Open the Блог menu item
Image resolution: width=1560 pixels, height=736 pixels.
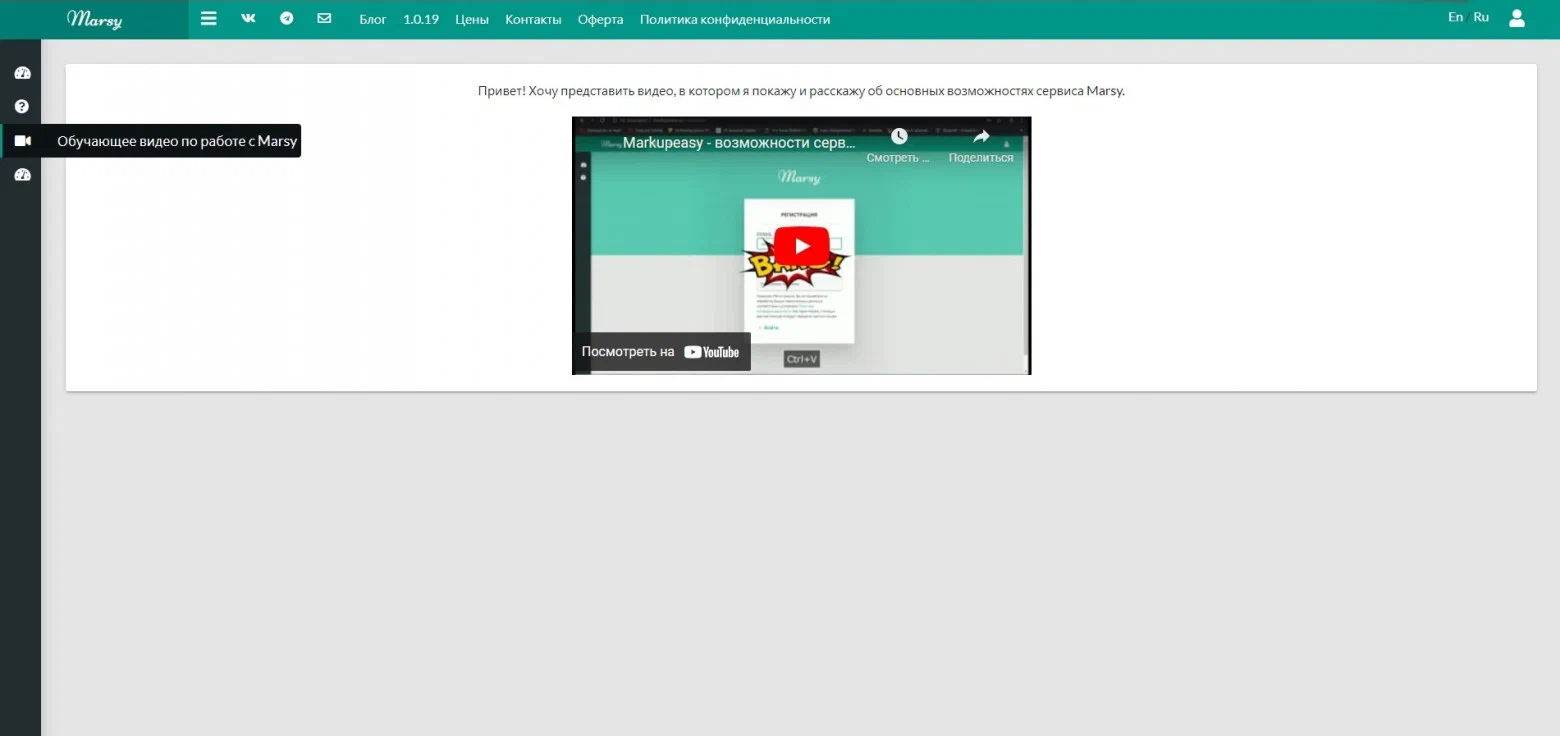(373, 19)
